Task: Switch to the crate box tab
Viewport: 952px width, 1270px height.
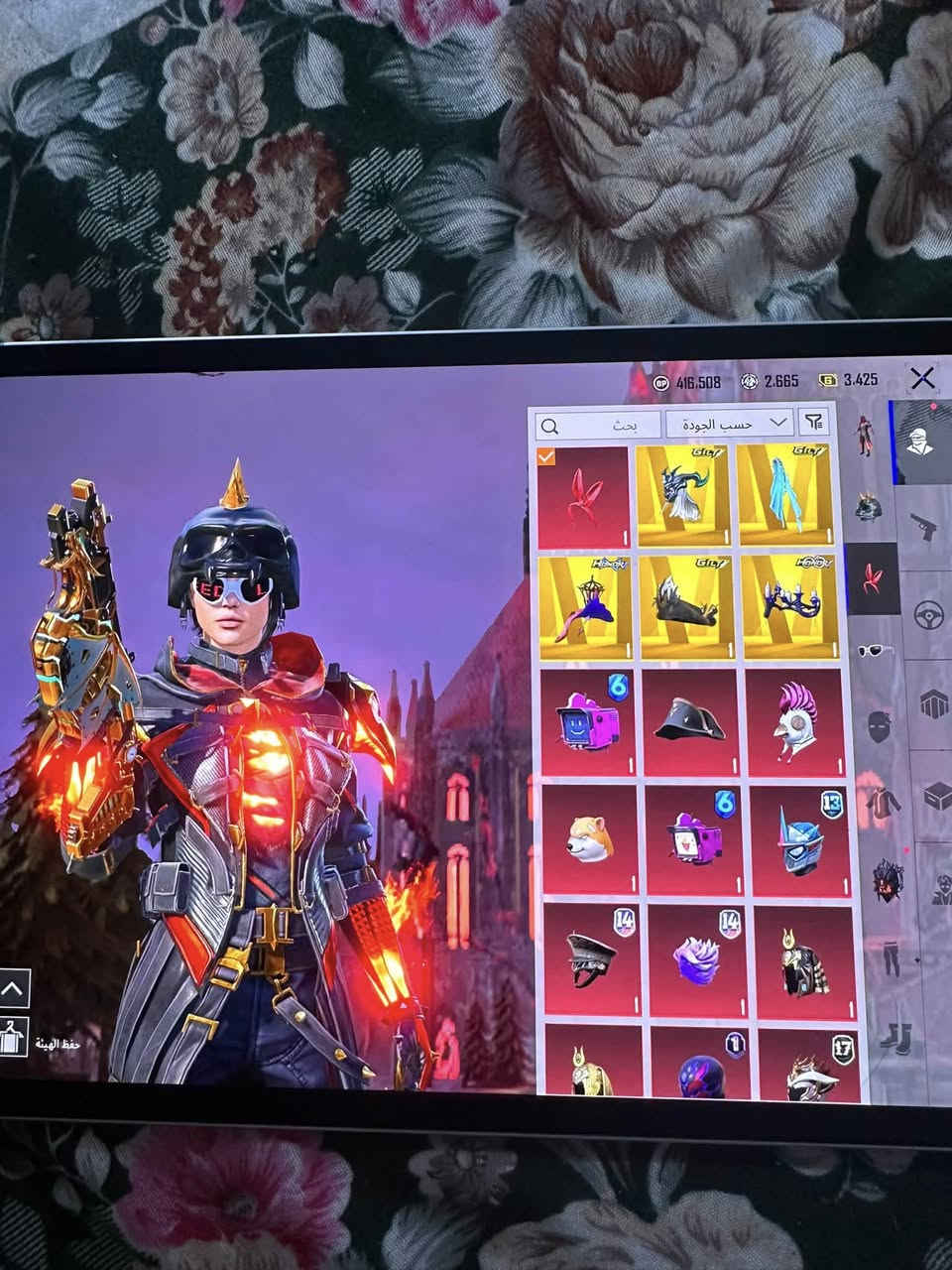Action: coord(936,795)
